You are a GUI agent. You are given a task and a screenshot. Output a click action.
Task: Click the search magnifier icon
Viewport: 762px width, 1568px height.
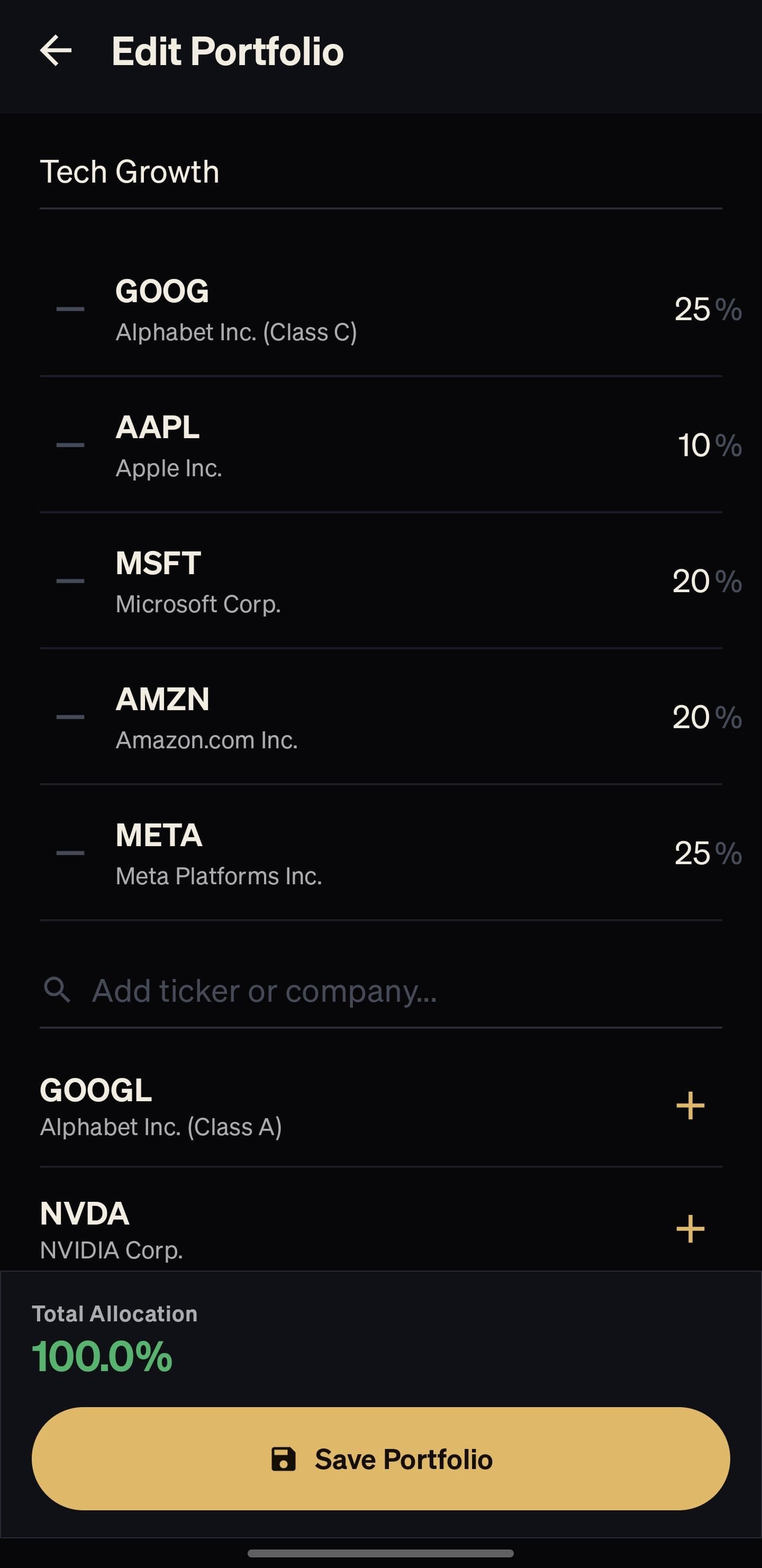point(57,990)
